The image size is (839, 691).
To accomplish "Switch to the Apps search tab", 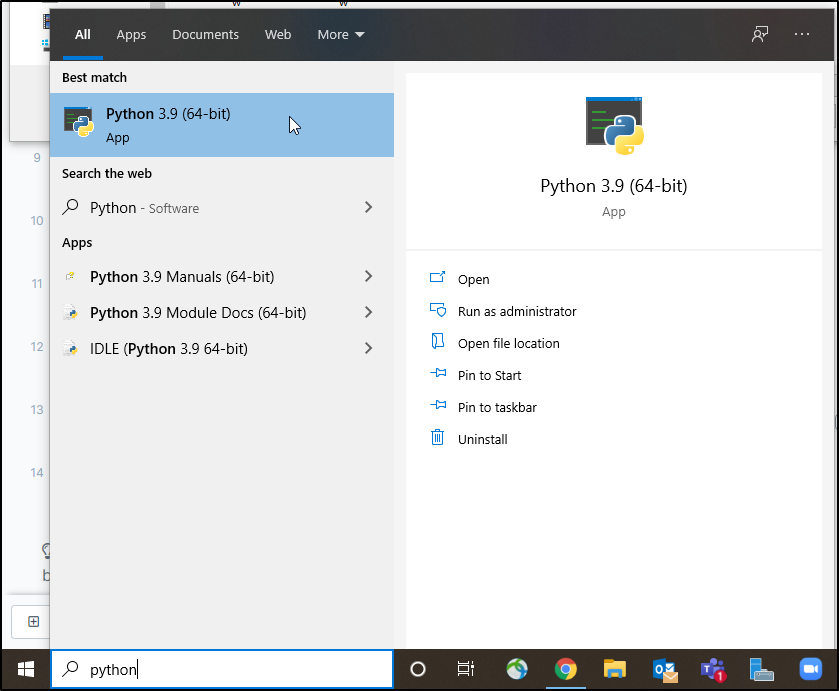I will point(131,34).
